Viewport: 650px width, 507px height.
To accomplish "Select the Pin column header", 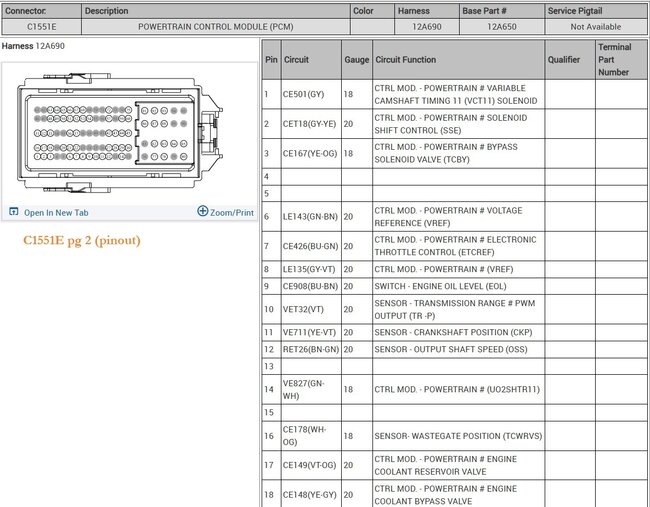I will [271, 60].
